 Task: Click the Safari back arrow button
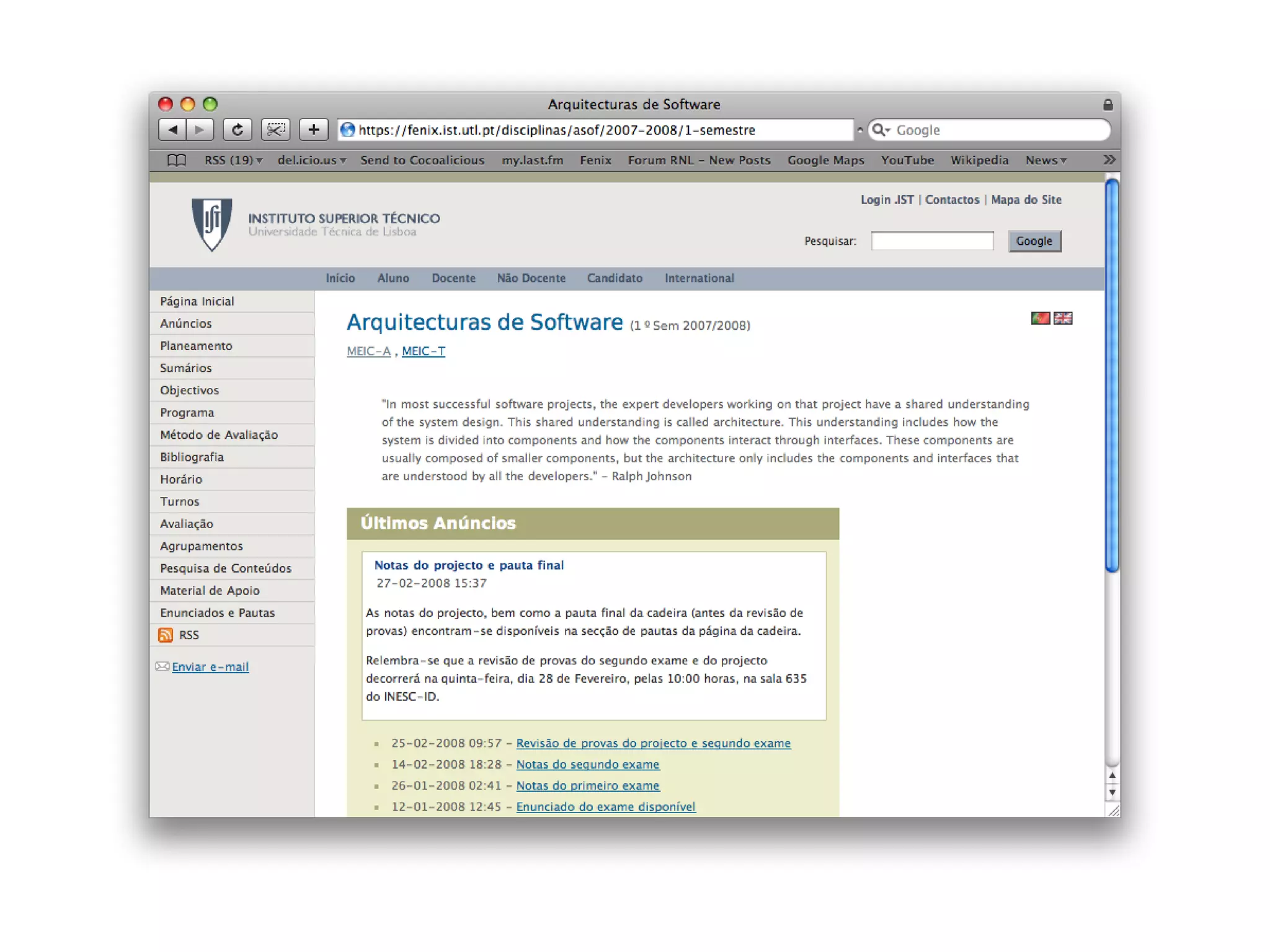172,130
